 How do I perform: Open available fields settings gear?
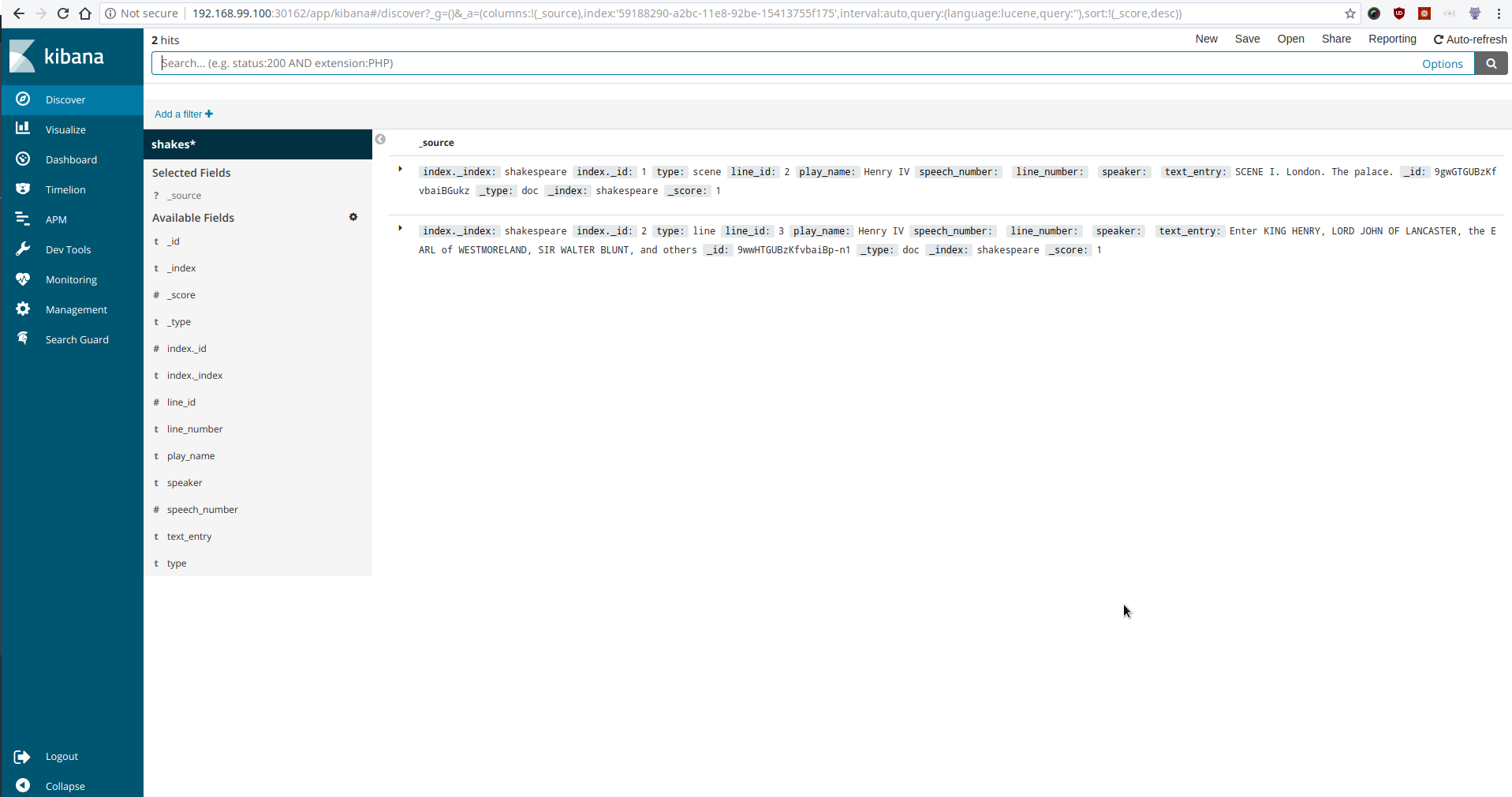click(x=353, y=217)
